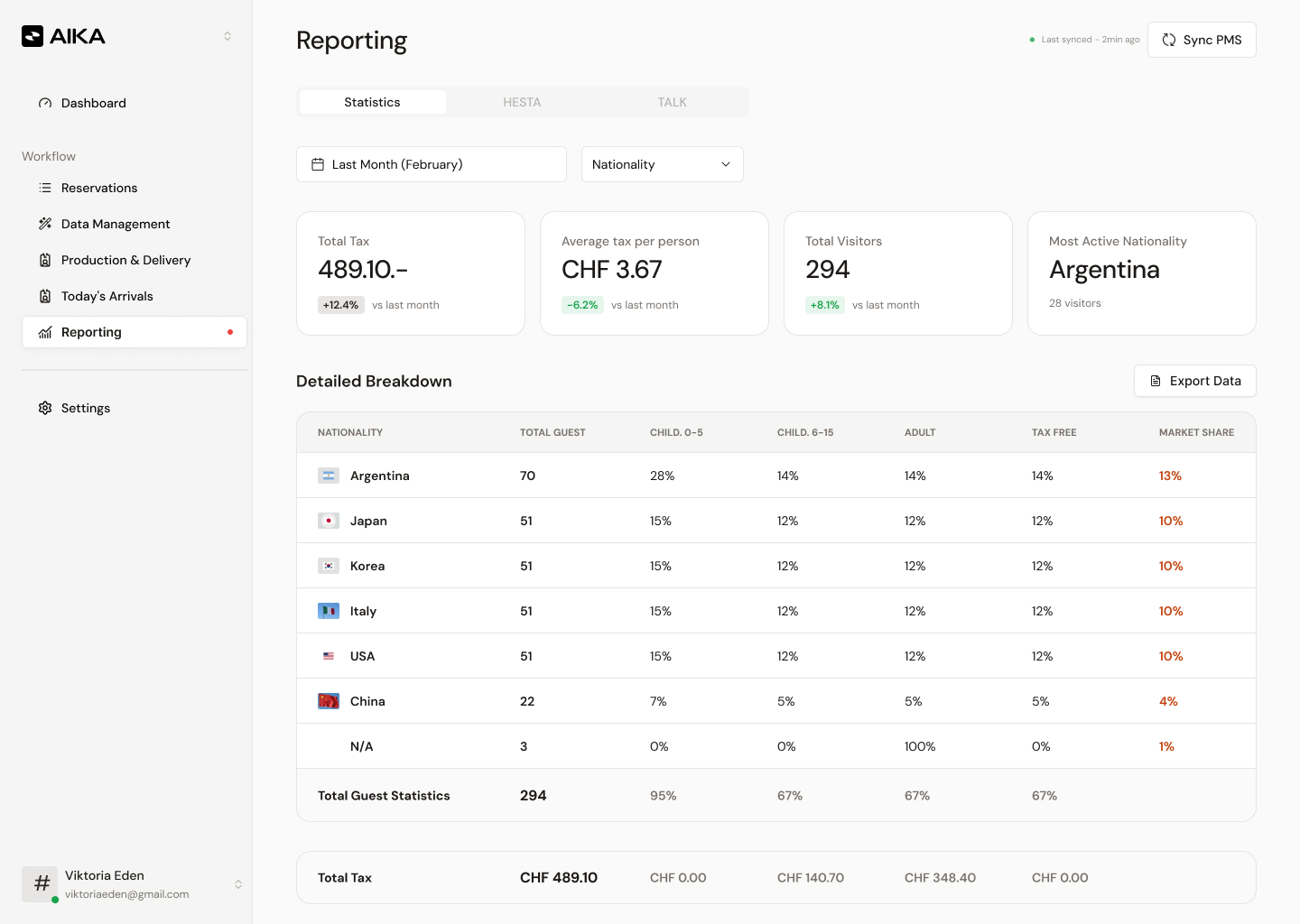Expand the Viktoria Eden account menu chevrons
Image resolution: width=1300 pixels, height=924 pixels.
pos(238,884)
